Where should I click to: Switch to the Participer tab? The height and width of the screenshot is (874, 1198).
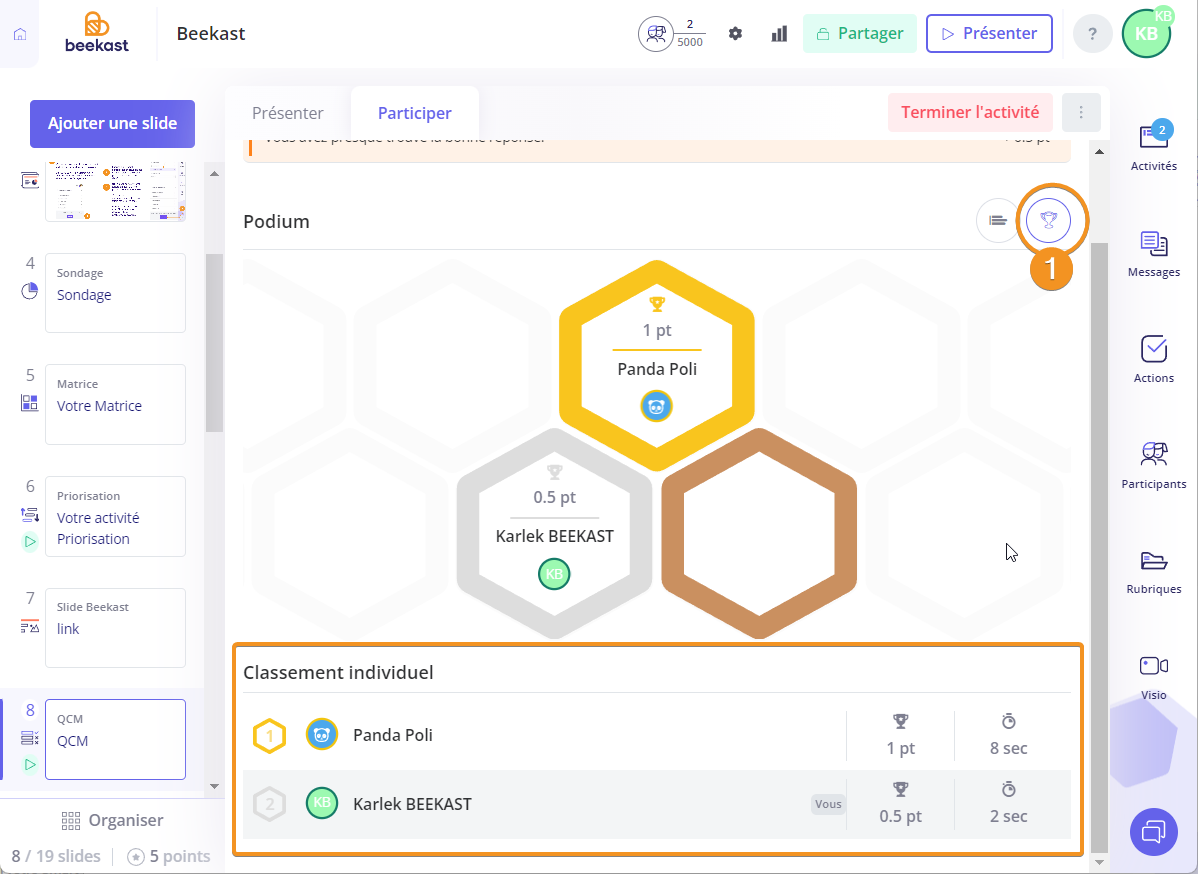pos(414,113)
